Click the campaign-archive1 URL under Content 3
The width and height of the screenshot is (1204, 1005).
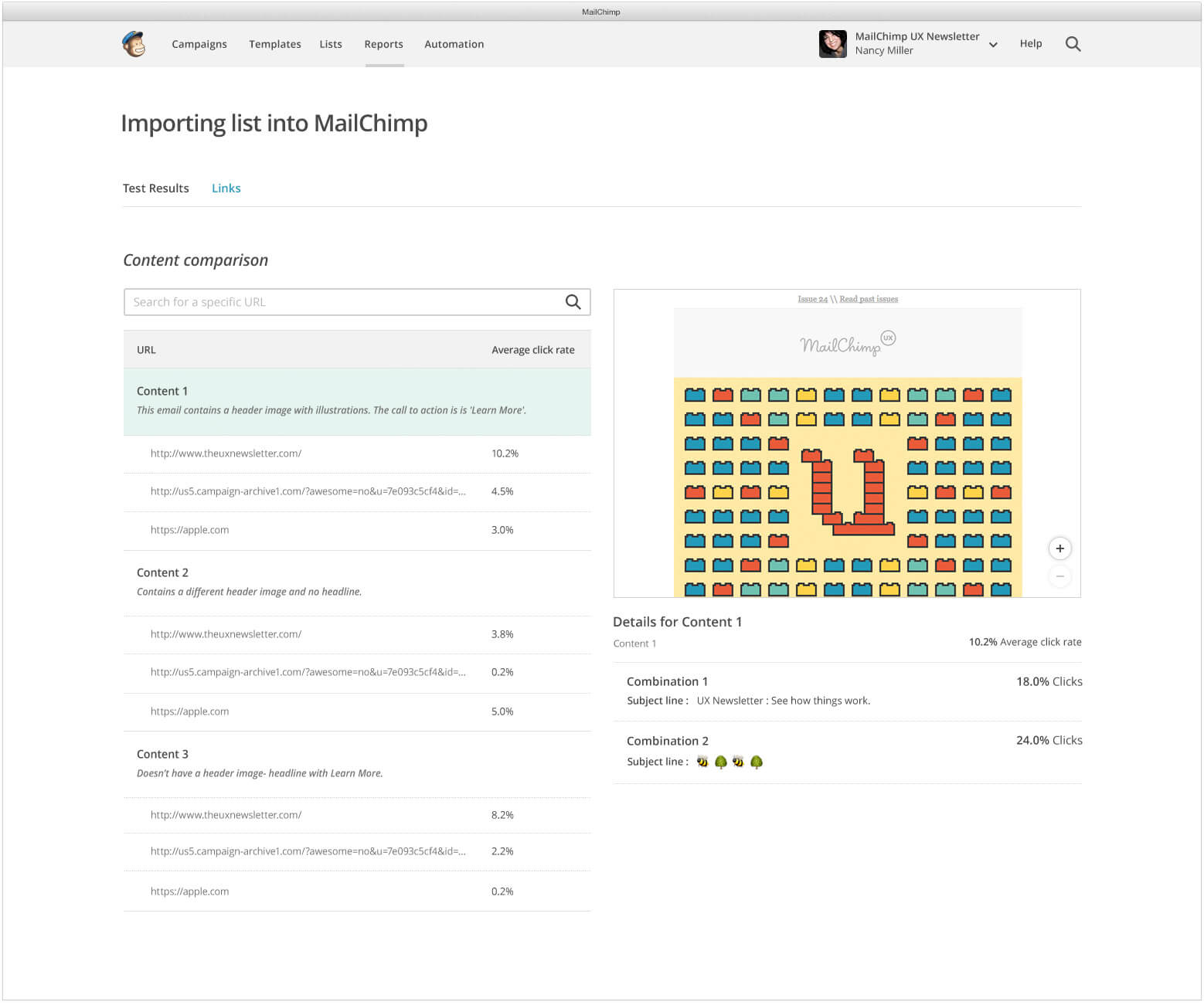308,851
